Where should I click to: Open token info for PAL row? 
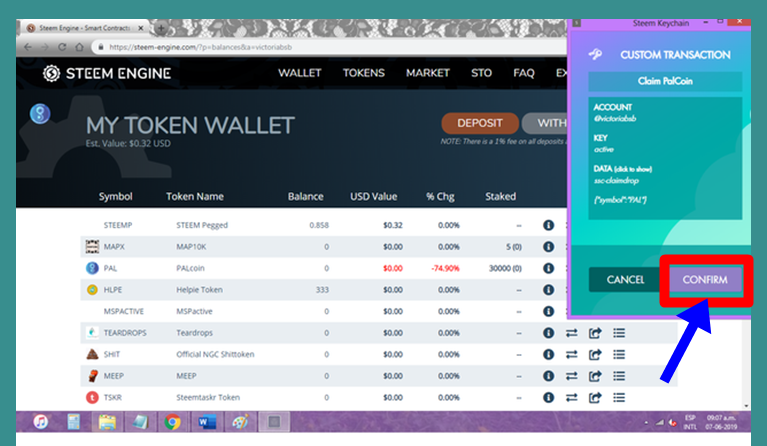coord(548,268)
